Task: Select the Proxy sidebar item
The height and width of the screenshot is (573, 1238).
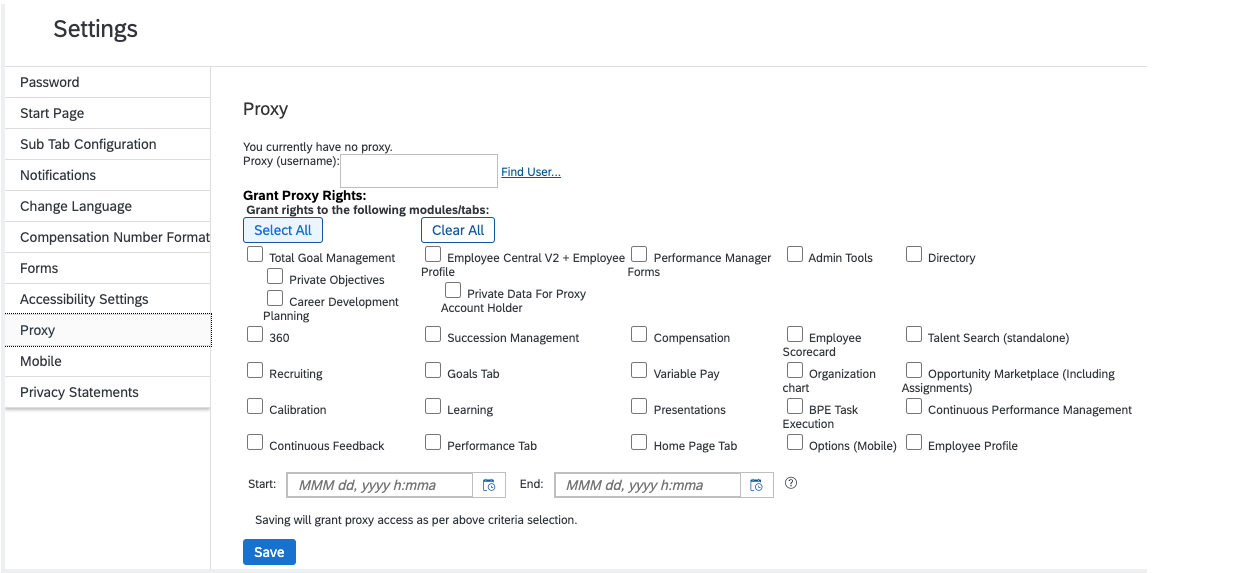Action: click(x=108, y=330)
